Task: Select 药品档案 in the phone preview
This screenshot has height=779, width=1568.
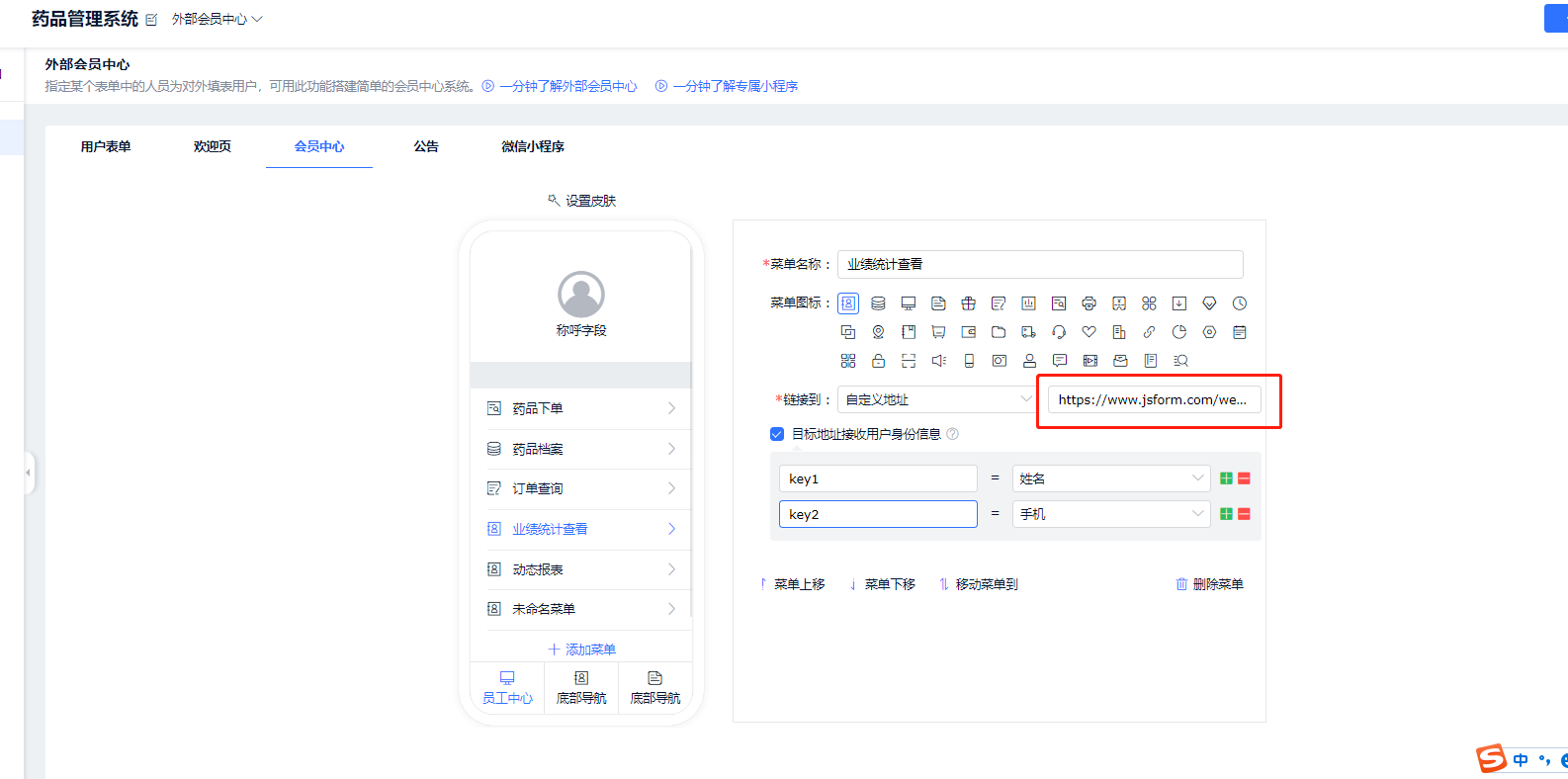Action: 580,449
